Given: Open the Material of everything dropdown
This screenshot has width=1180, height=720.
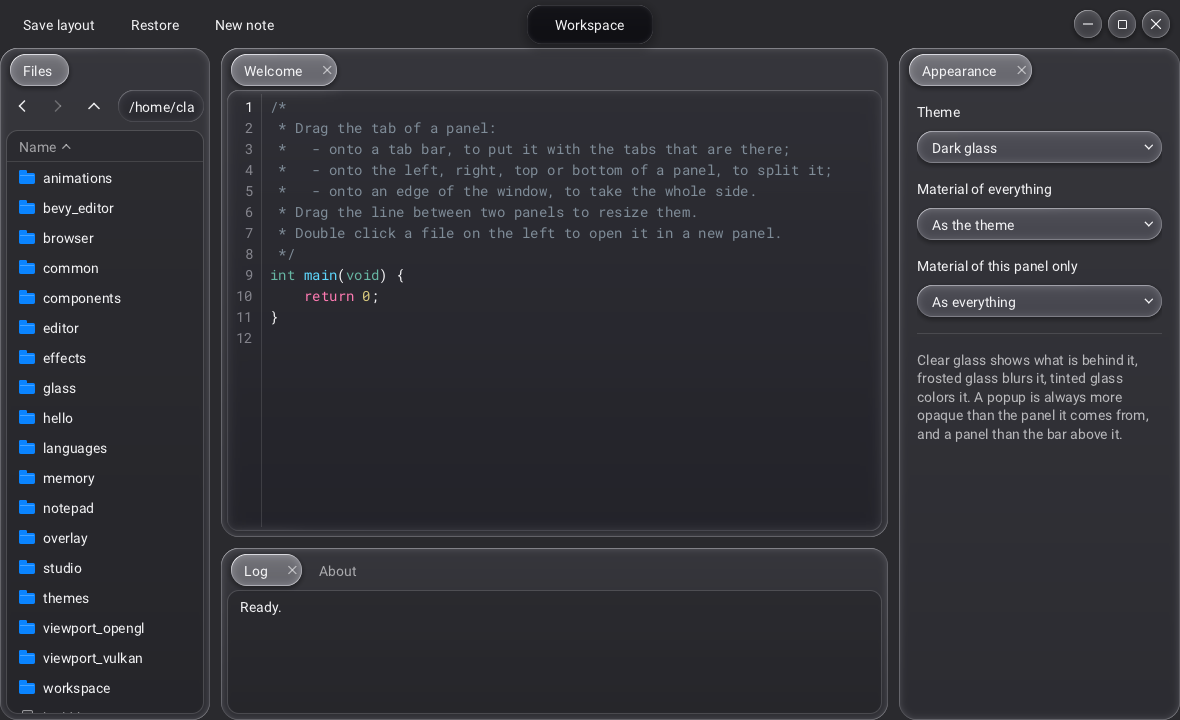Looking at the screenshot, I should [x=1039, y=224].
